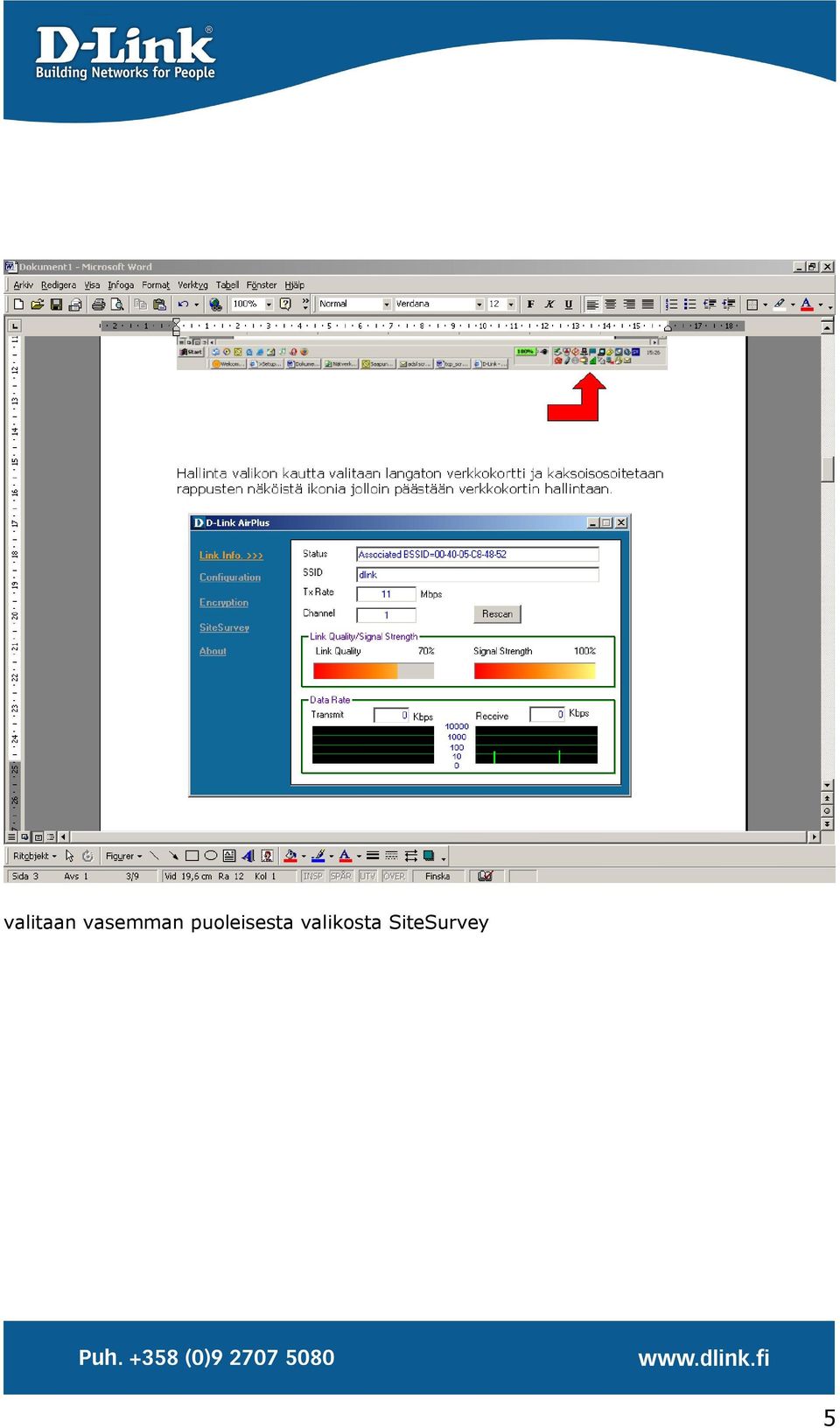Open the Figurer autoshapes menu
The width and height of the screenshot is (840, 1428).
tap(123, 856)
